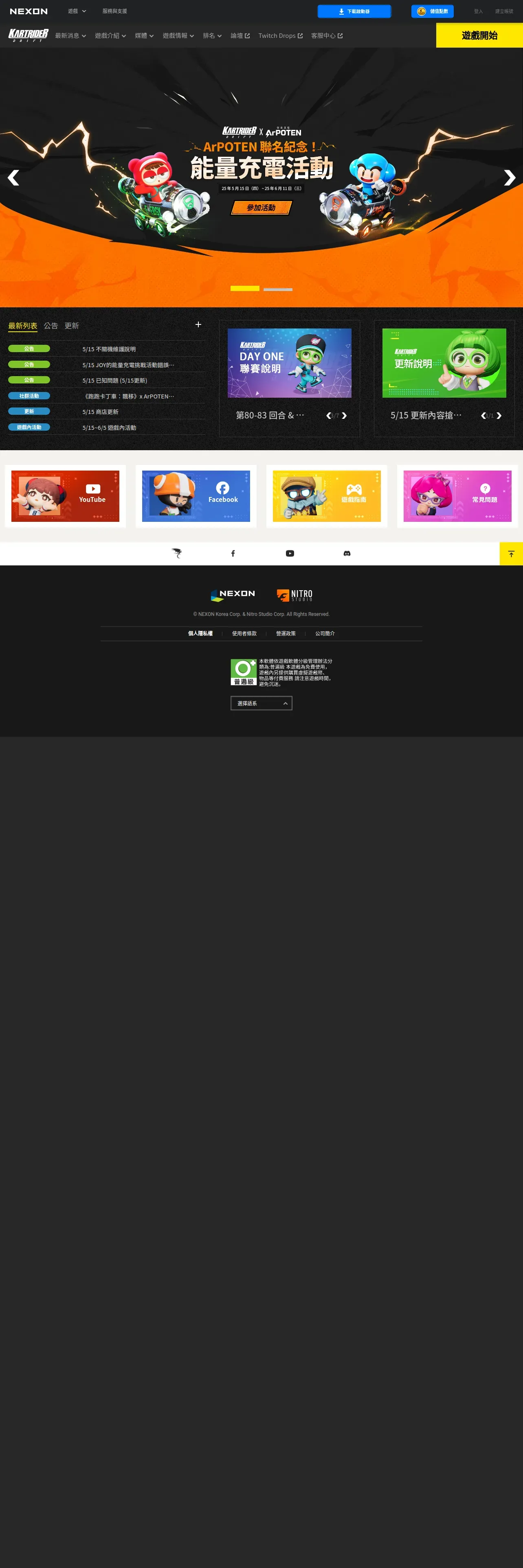Click the Bahamut dragon social icon
This screenshot has width=523, height=1568.
tap(176, 553)
